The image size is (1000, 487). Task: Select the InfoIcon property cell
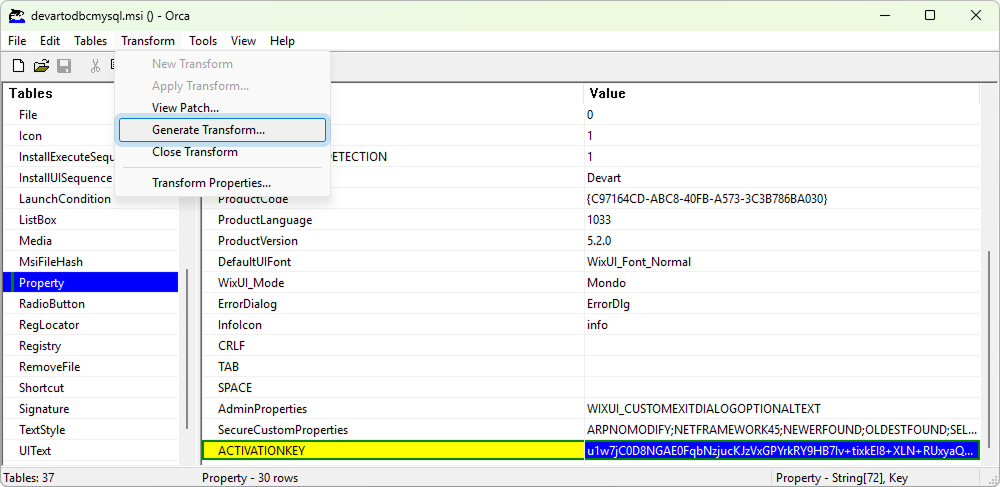393,325
